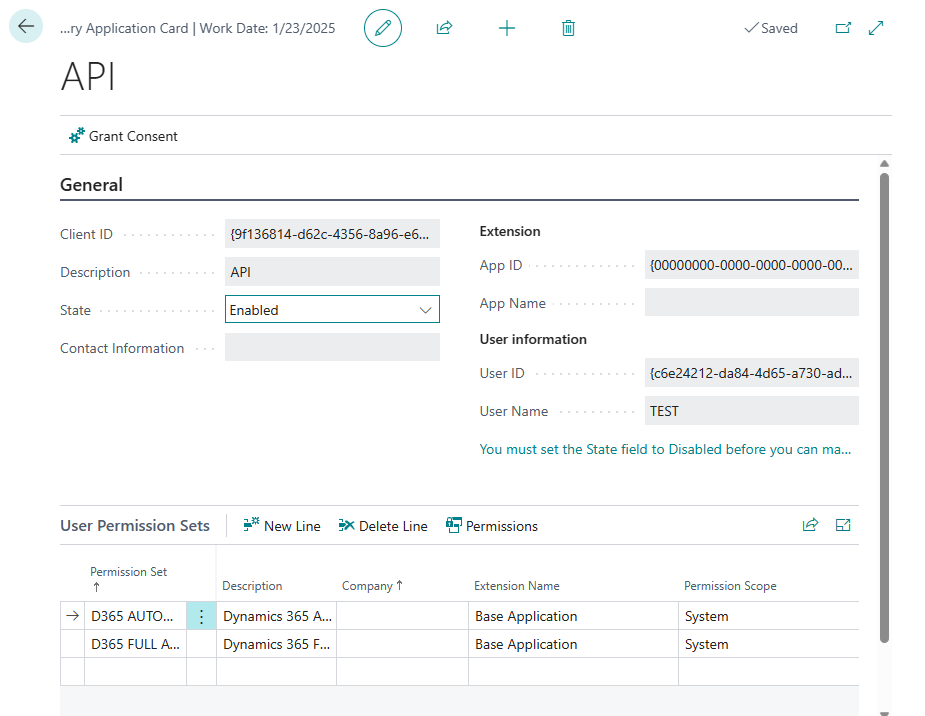Open the State dropdown showing Enabled
Screen dimensions: 925x716
[427, 309]
